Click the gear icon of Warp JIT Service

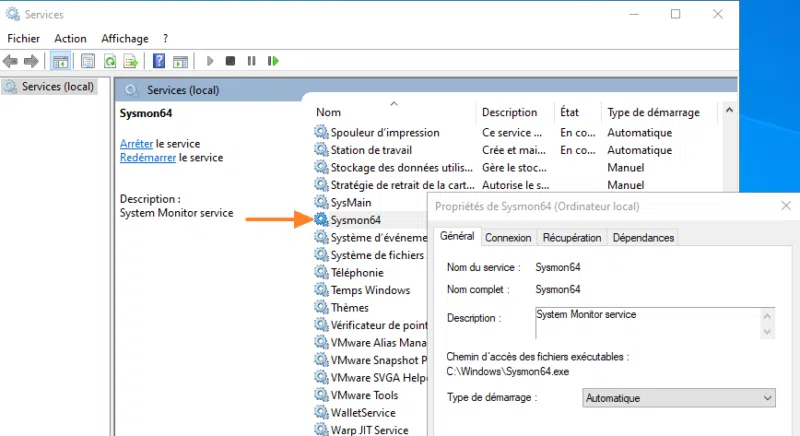coord(321,429)
